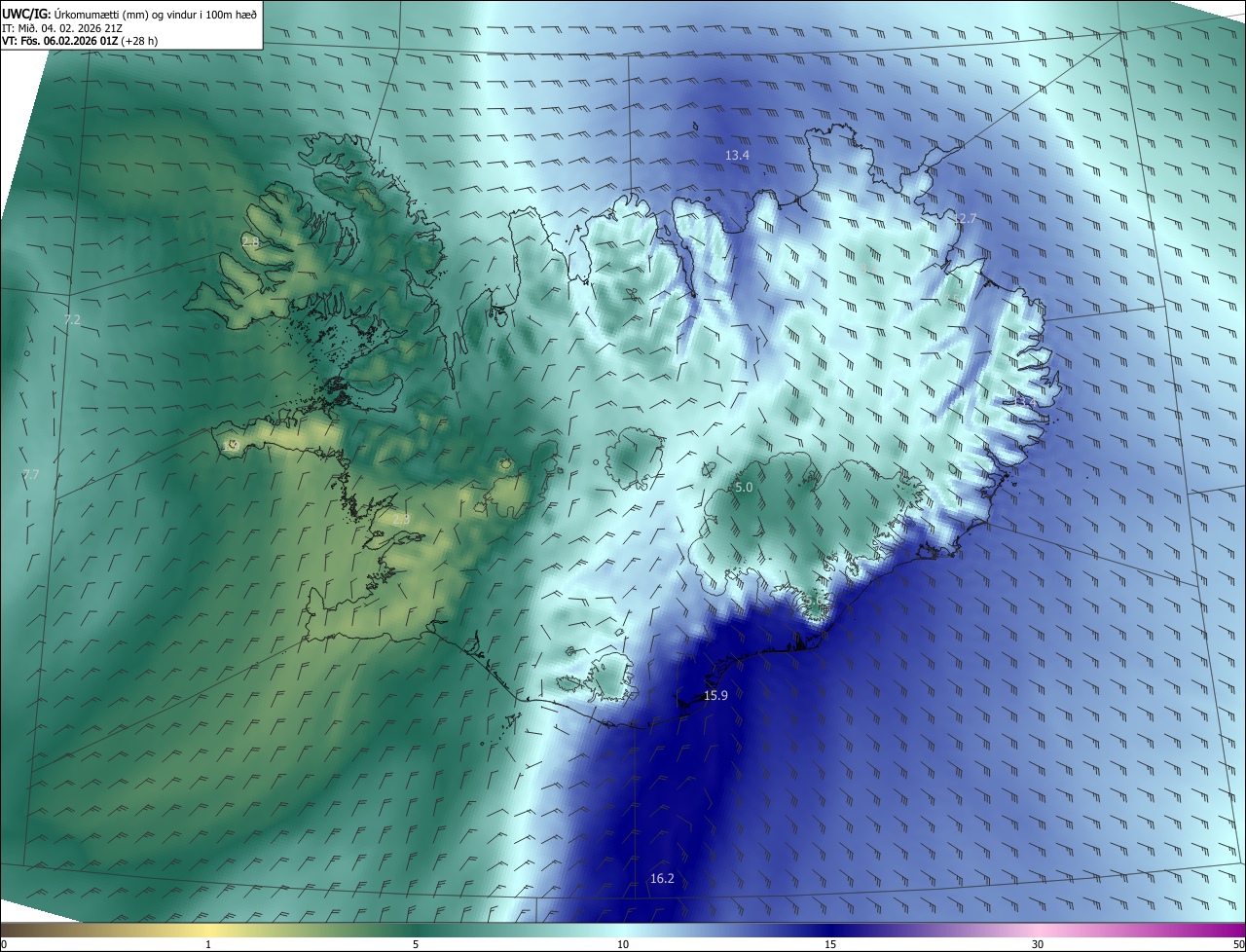The width and height of the screenshot is (1246, 952).
Task: Click the color scale label '10'
Action: [623, 944]
